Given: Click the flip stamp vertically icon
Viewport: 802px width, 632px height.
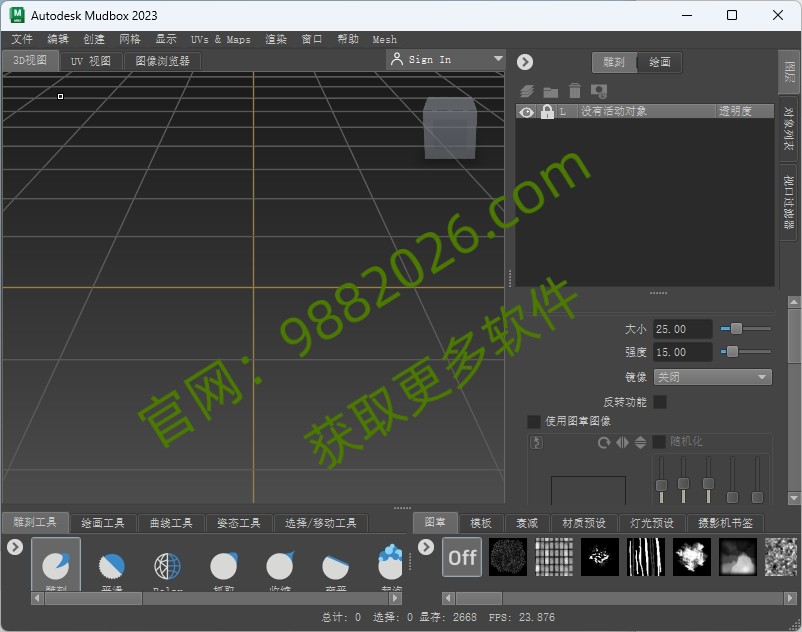Looking at the screenshot, I should tap(640, 442).
